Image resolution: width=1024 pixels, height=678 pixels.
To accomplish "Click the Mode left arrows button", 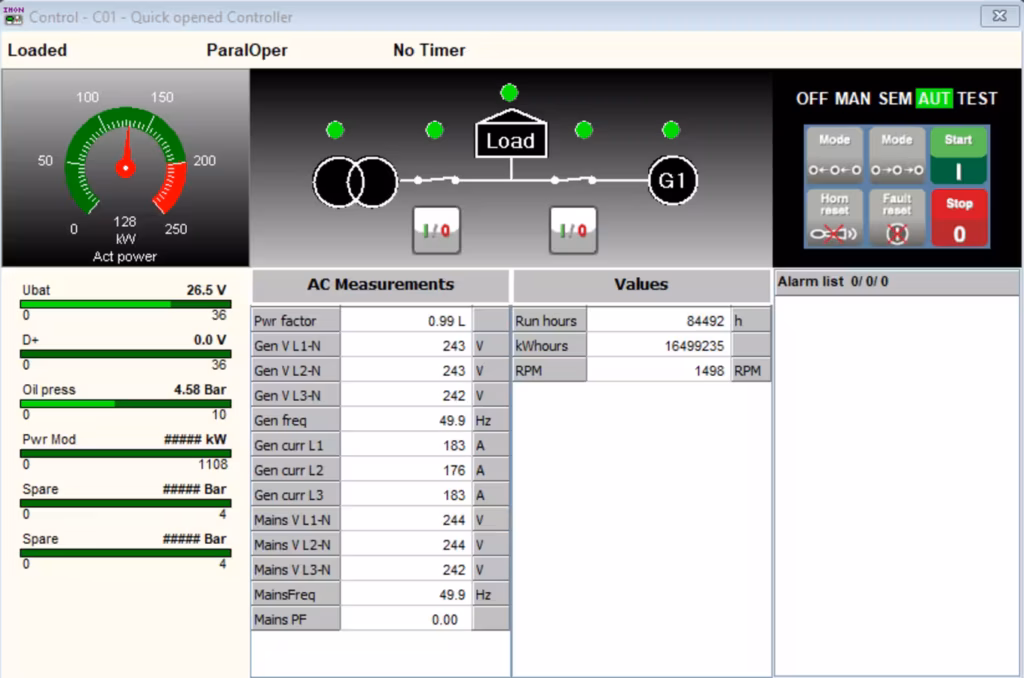I will [x=834, y=155].
